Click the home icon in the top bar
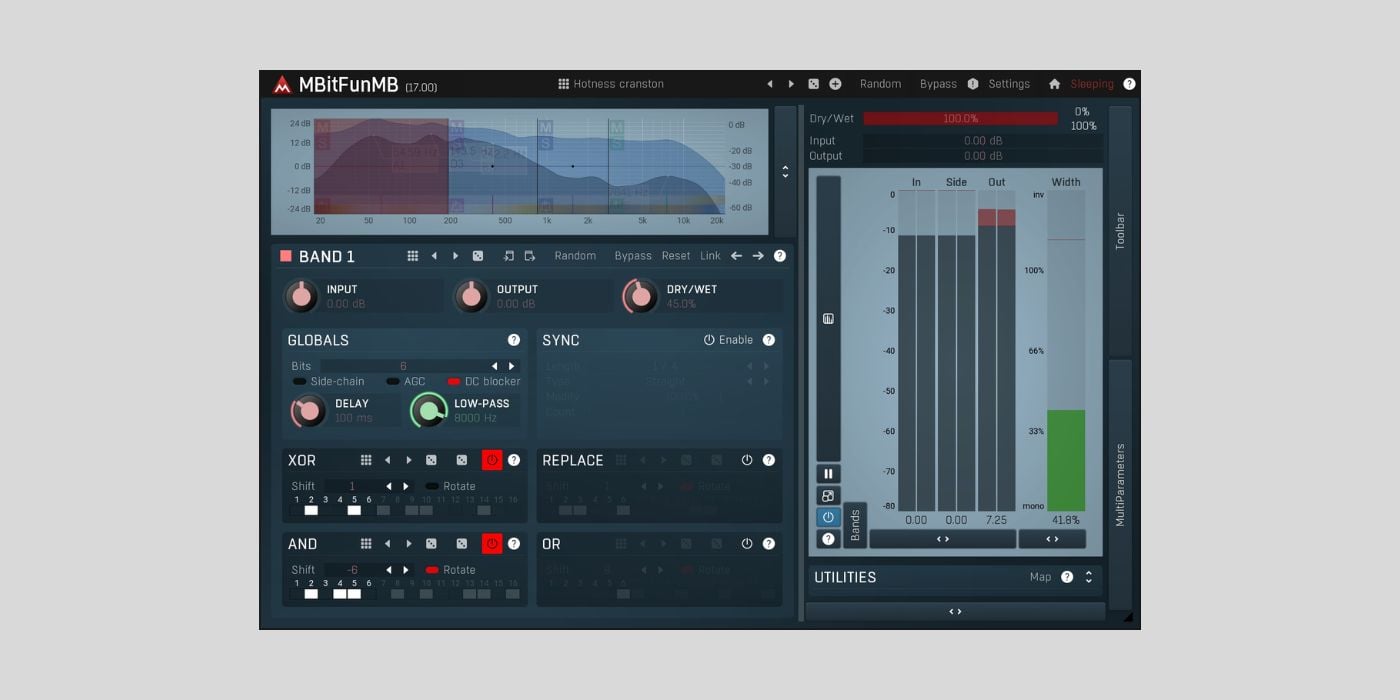 coord(1054,84)
